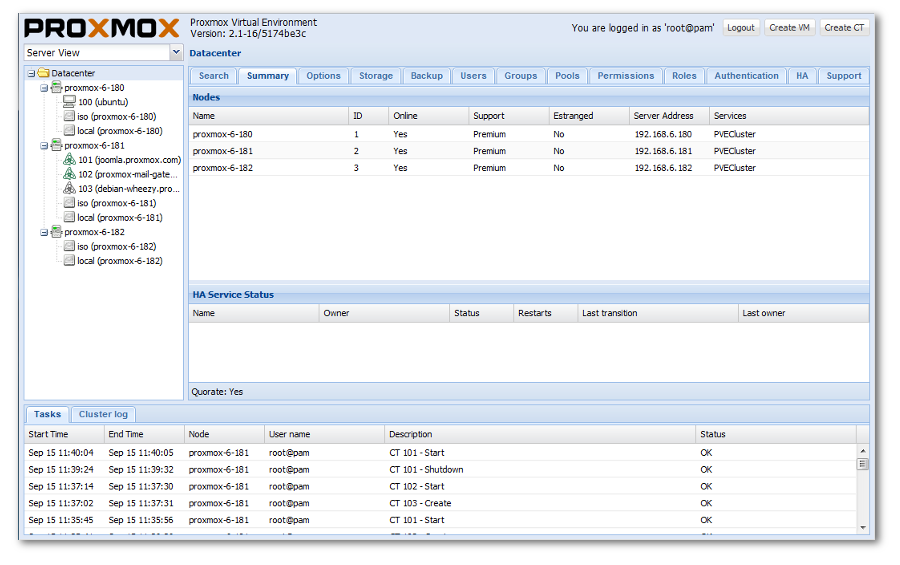This screenshot has width=900, height=565.
Task: Click storage icon for local (proxmox-6-181)
Action: [69, 217]
